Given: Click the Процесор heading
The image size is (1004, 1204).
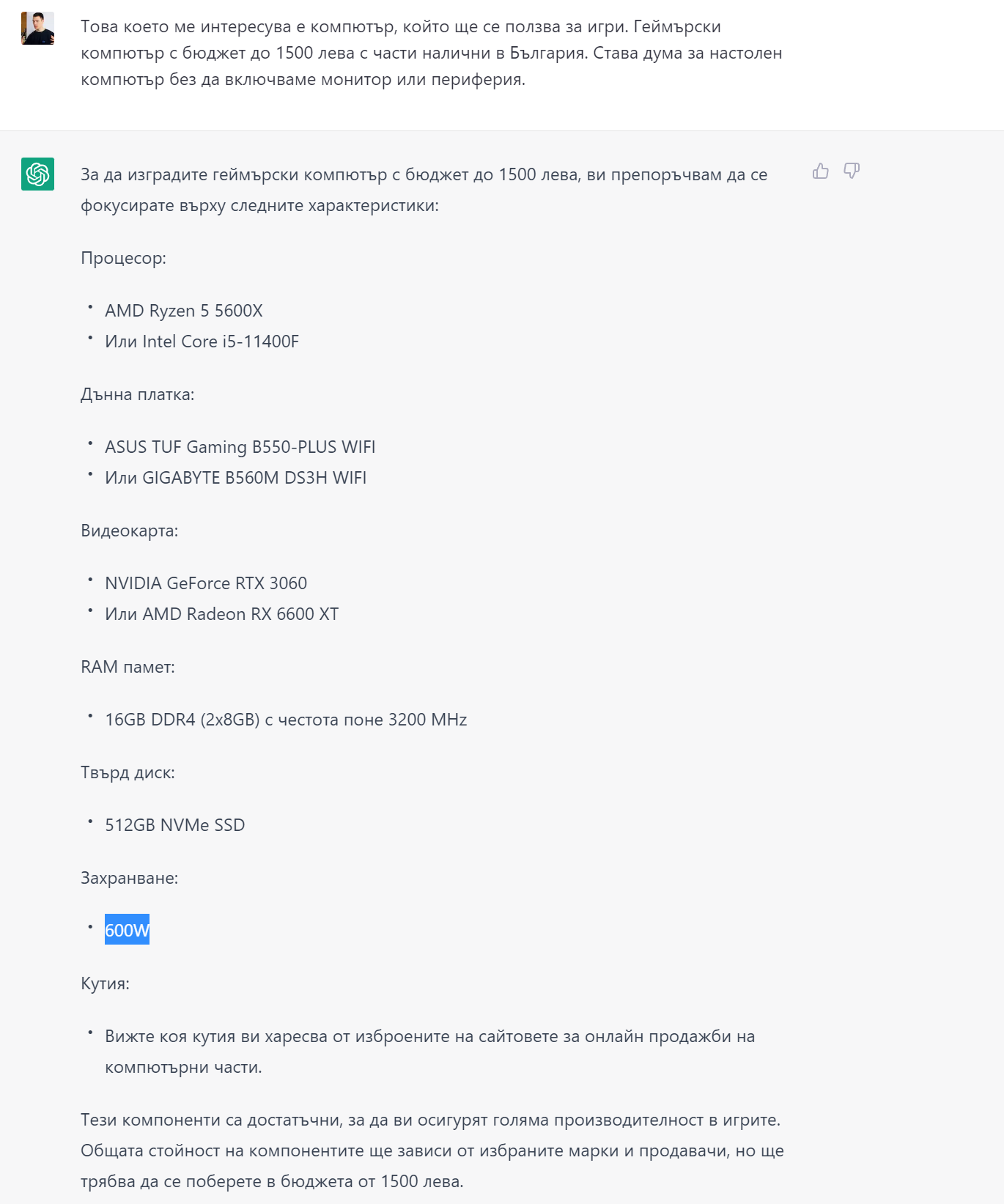Looking at the screenshot, I should [123, 258].
